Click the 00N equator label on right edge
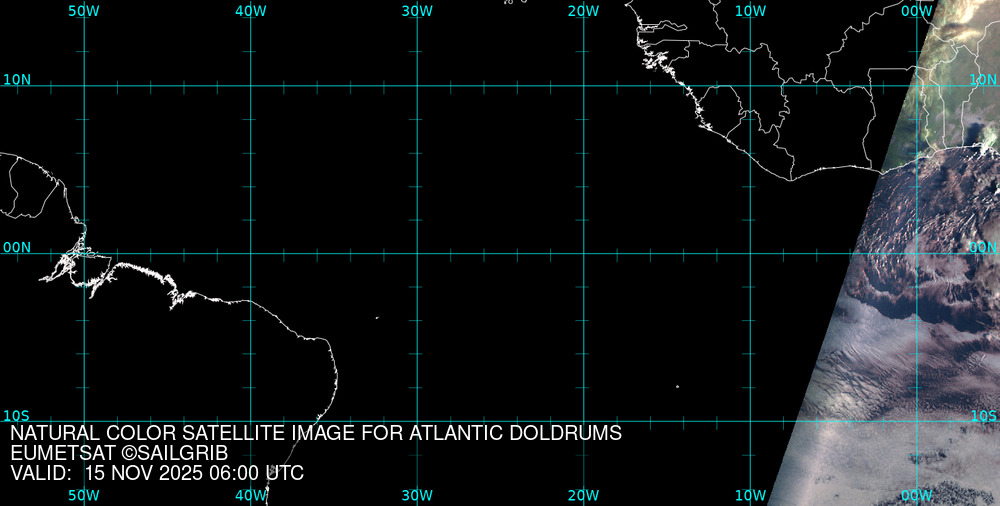The image size is (1000, 506). [x=982, y=247]
